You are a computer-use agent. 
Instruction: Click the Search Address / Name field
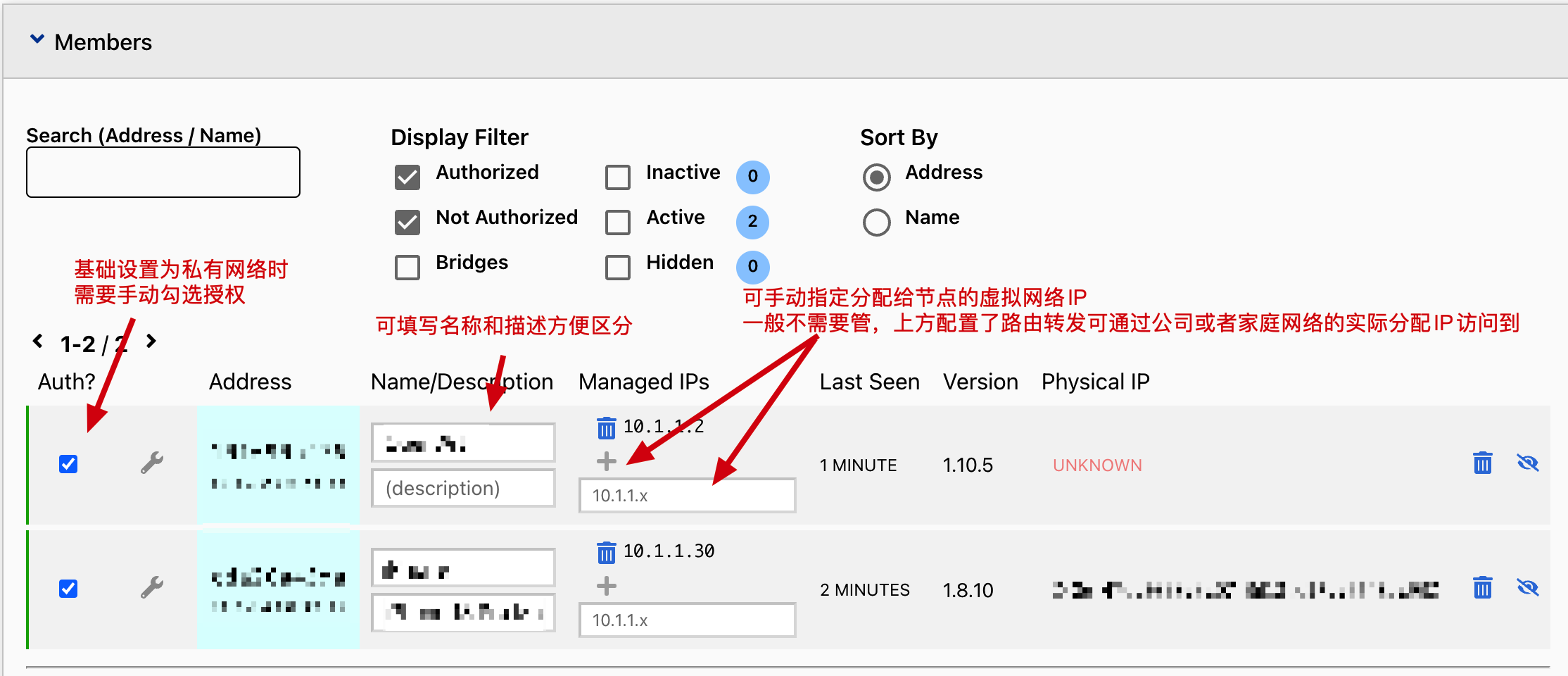point(163,173)
